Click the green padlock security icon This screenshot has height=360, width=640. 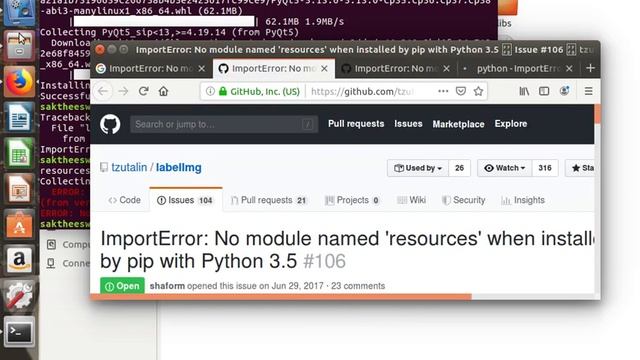[222, 91]
